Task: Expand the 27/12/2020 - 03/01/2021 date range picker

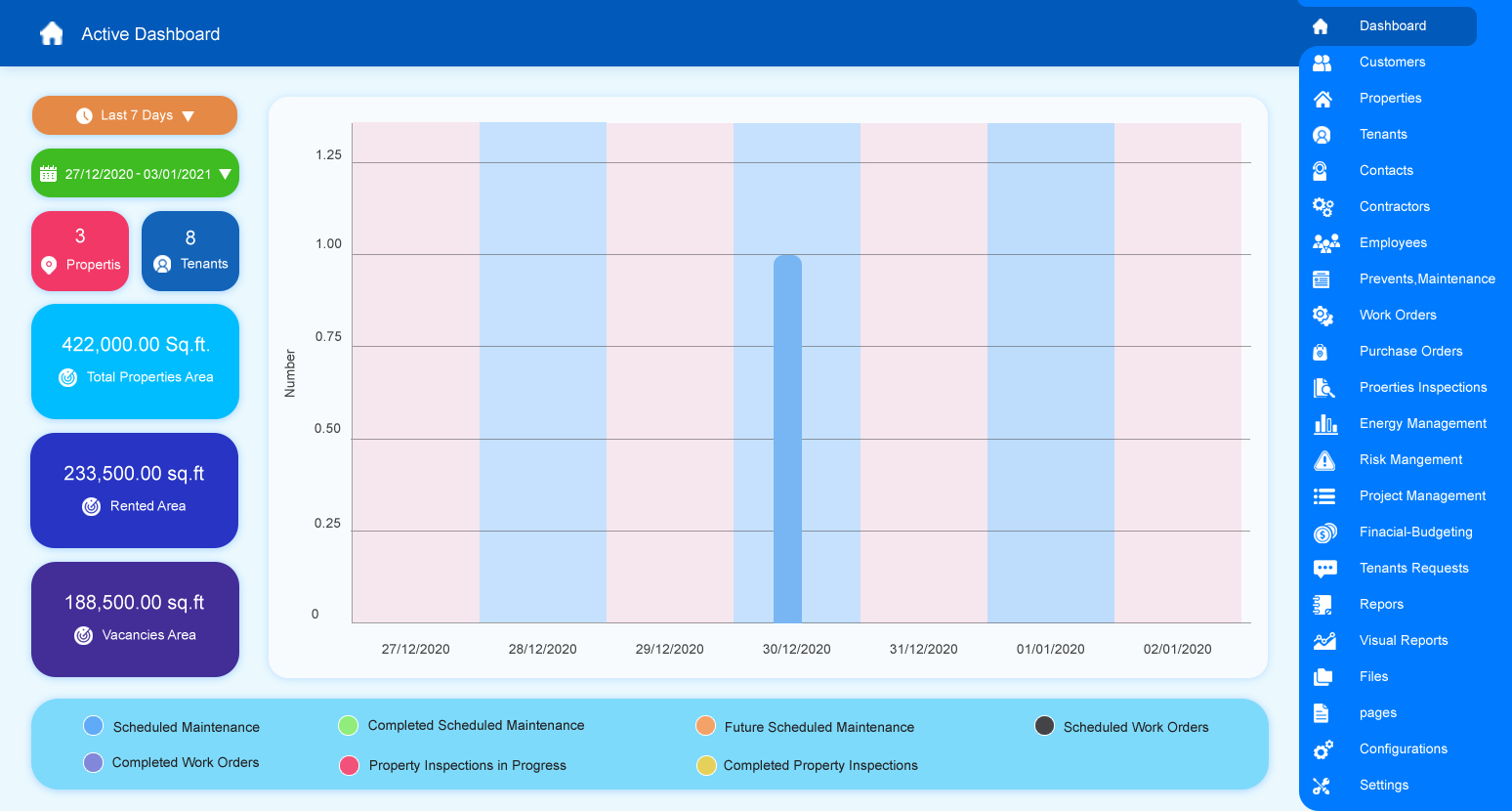Action: (x=135, y=174)
